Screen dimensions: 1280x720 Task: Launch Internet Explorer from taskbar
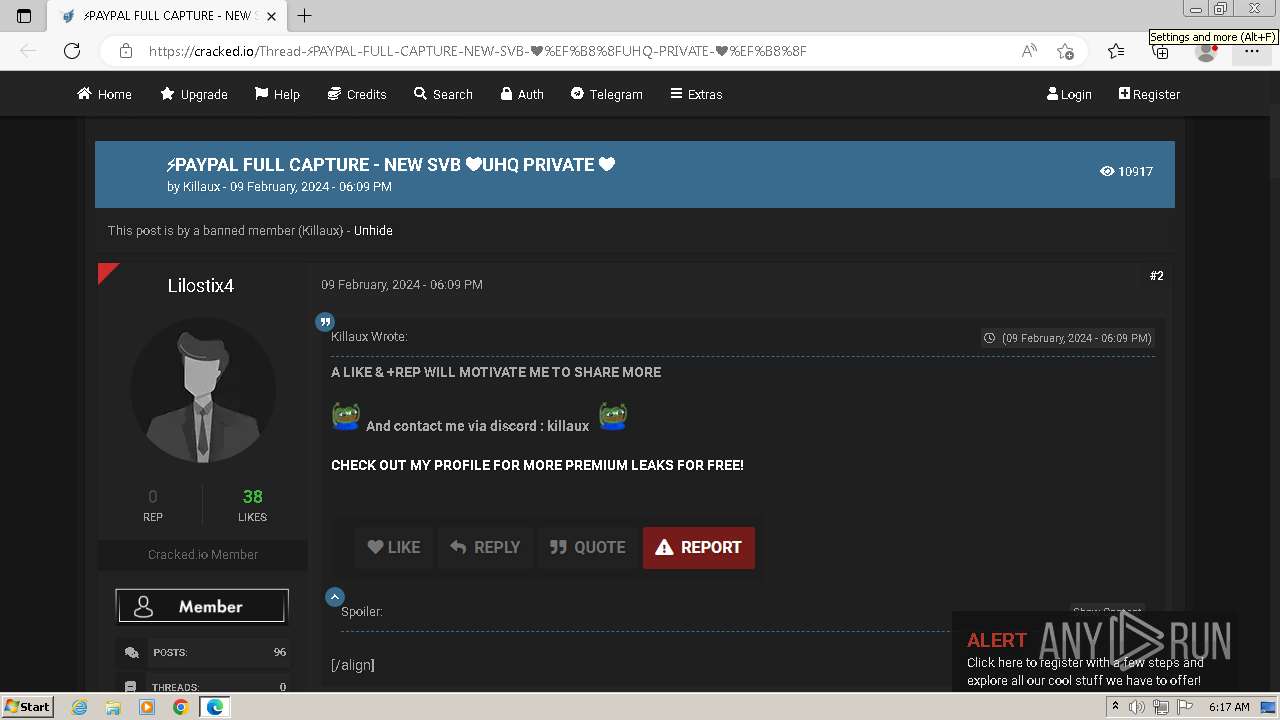pos(80,707)
